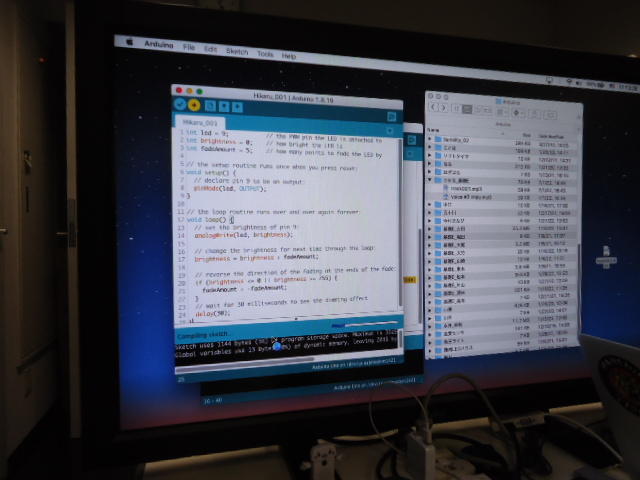The width and height of the screenshot is (640, 480).
Task: Click the folder icon of the _02 folder
Action: coord(438,139)
